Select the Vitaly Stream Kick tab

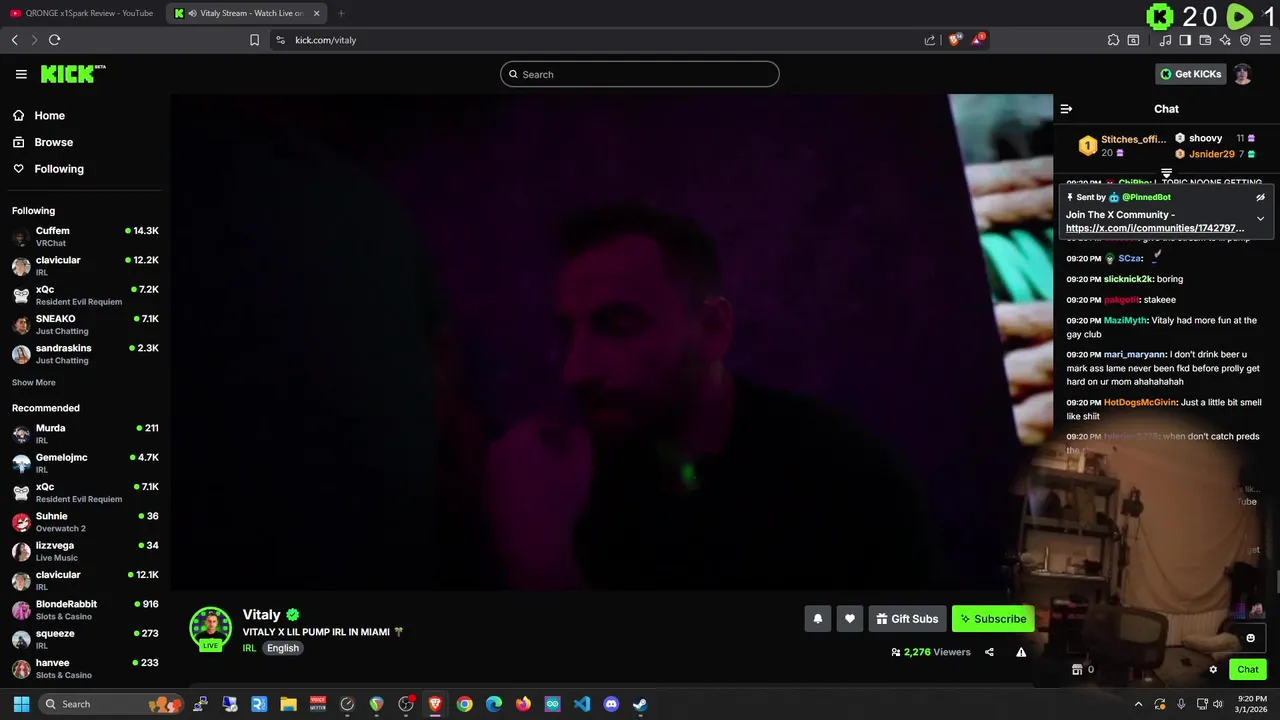coord(245,13)
